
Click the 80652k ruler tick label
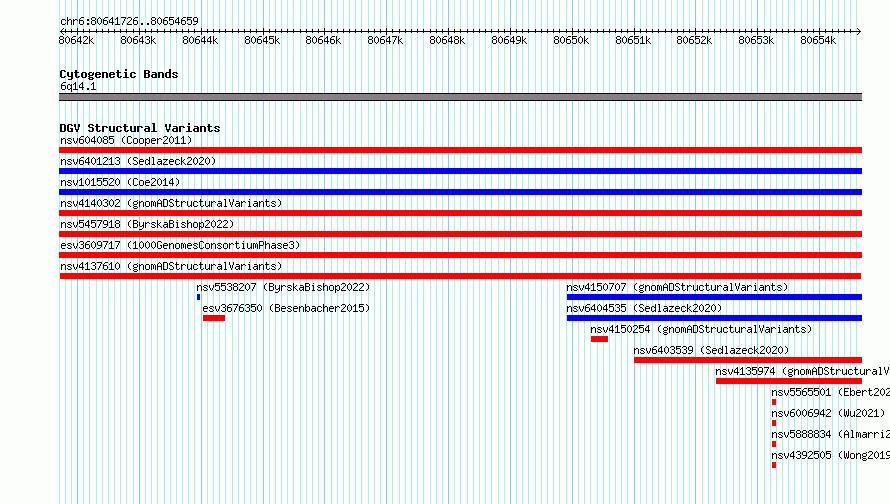coord(694,40)
